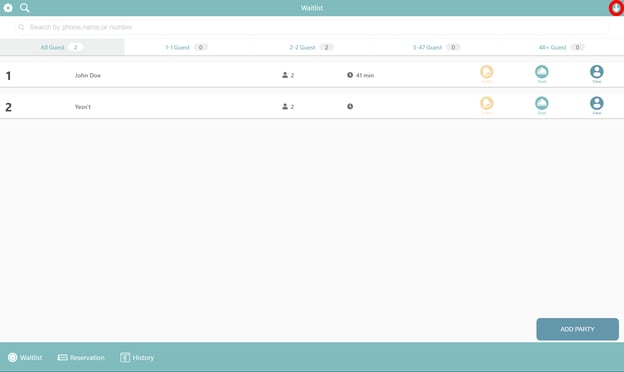The width and height of the screenshot is (624, 372).
Task: Switch to the 2-2 Guest tab
Action: [x=311, y=47]
